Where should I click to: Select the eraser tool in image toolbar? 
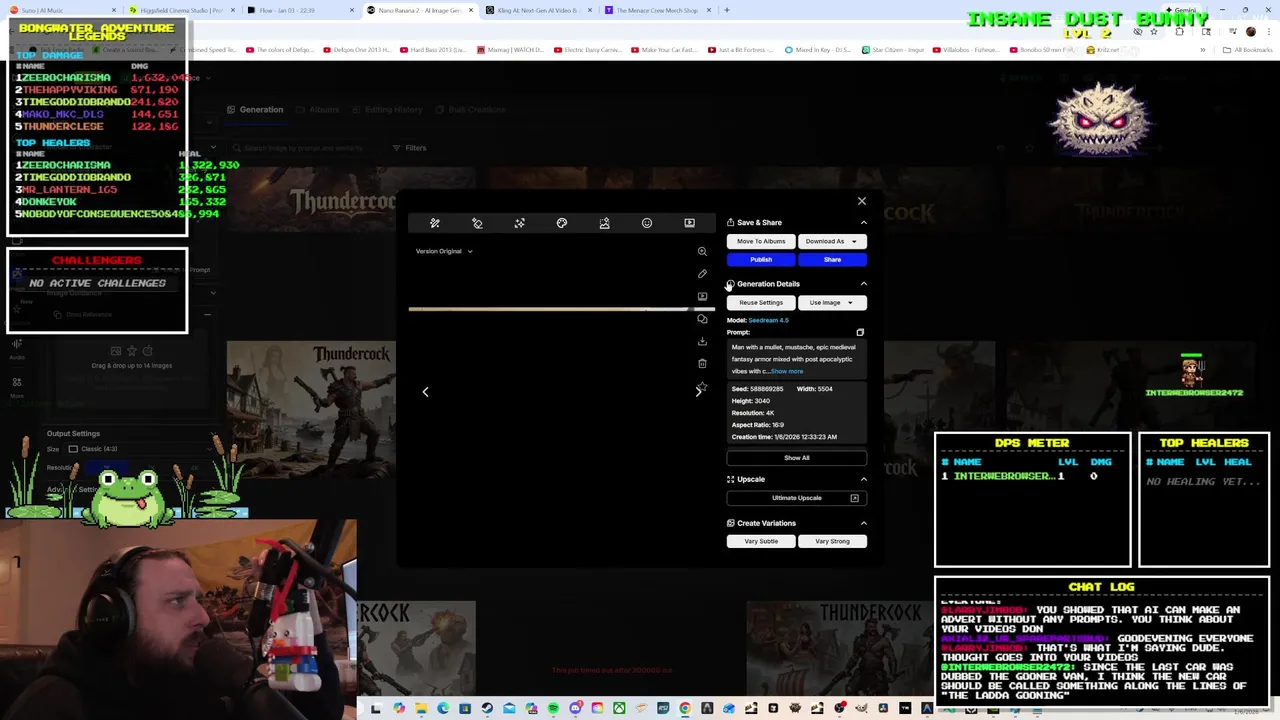(x=477, y=223)
